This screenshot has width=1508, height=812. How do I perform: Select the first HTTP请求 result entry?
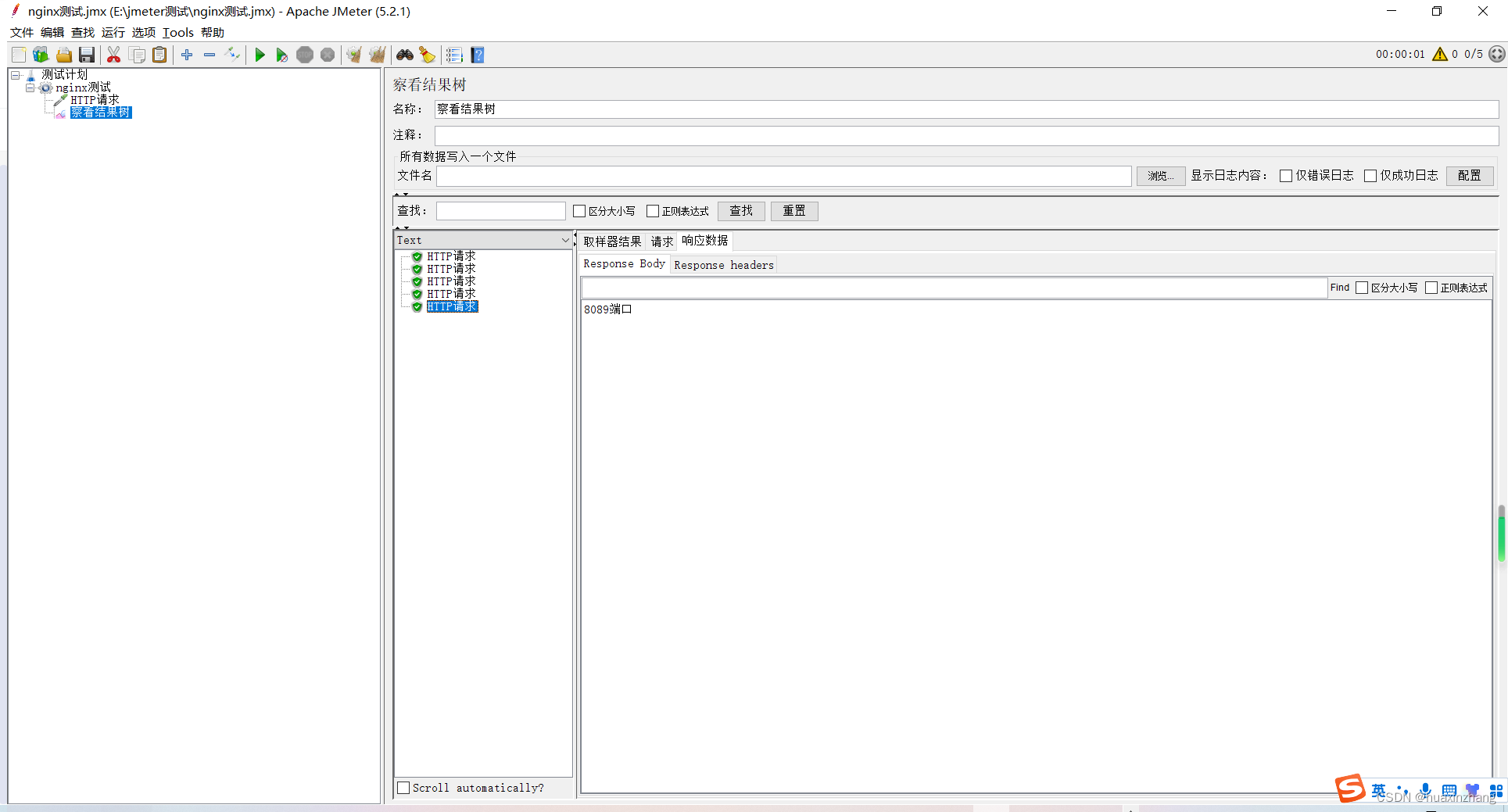point(451,256)
